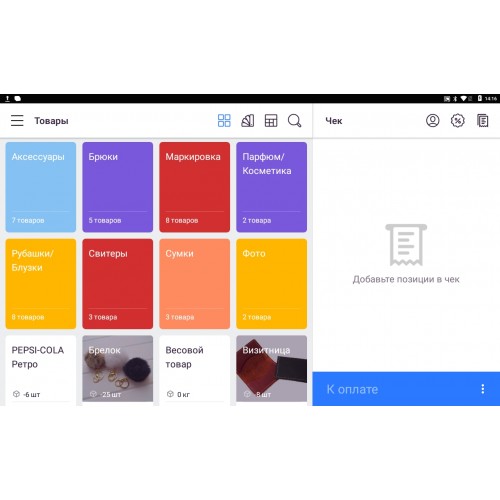Tap the К оплате payment button
The width and height of the screenshot is (500, 500).
406,389
